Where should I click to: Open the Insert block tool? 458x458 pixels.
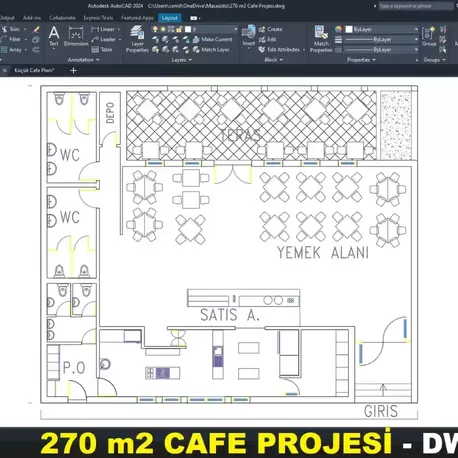coord(248,36)
